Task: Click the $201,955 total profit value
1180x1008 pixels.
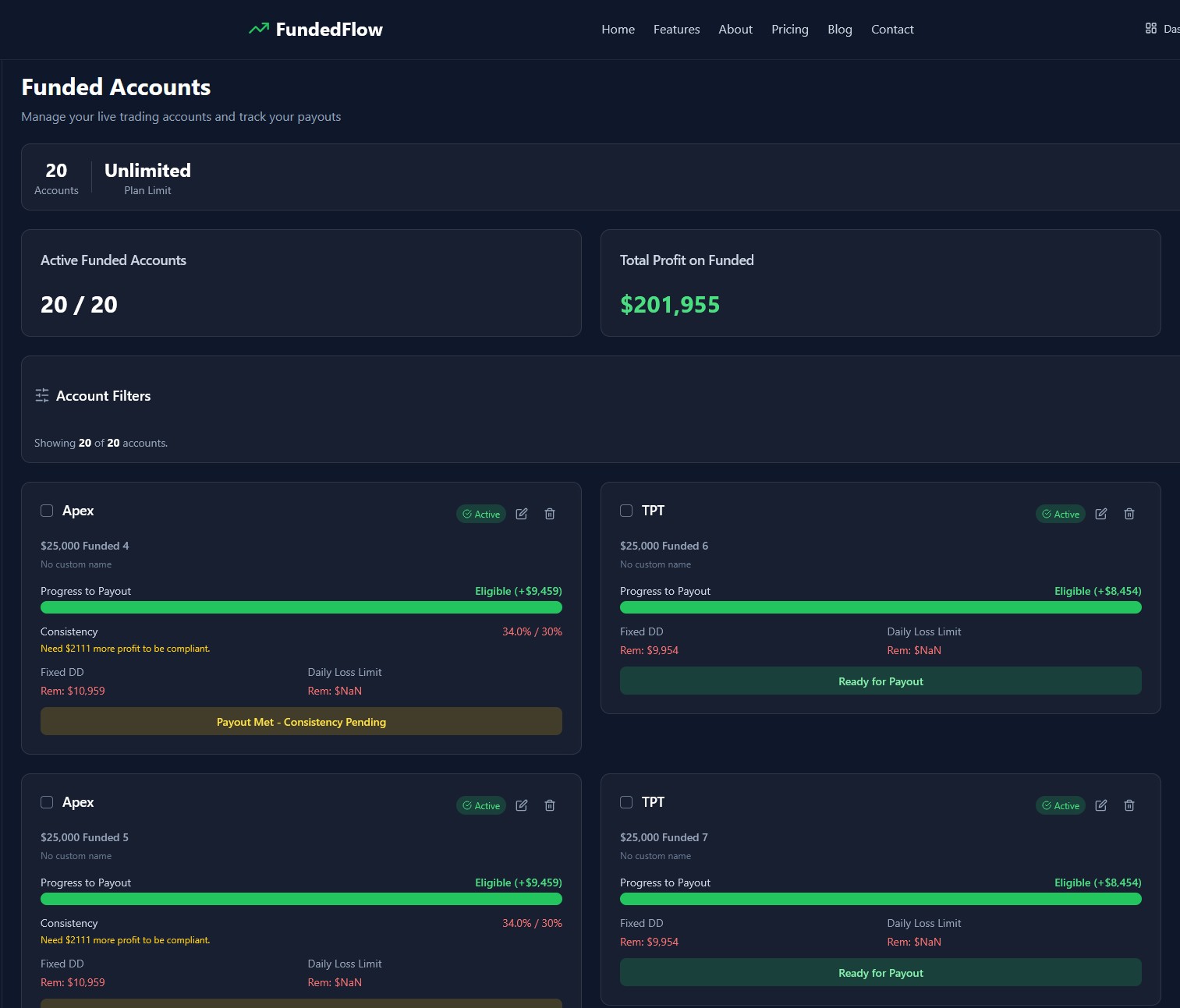Action: point(670,305)
